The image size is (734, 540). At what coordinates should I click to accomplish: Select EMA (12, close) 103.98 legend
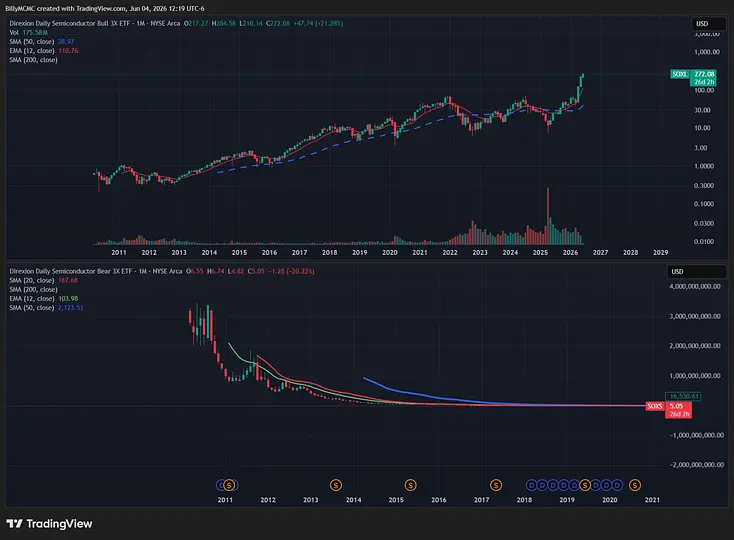tap(44, 299)
